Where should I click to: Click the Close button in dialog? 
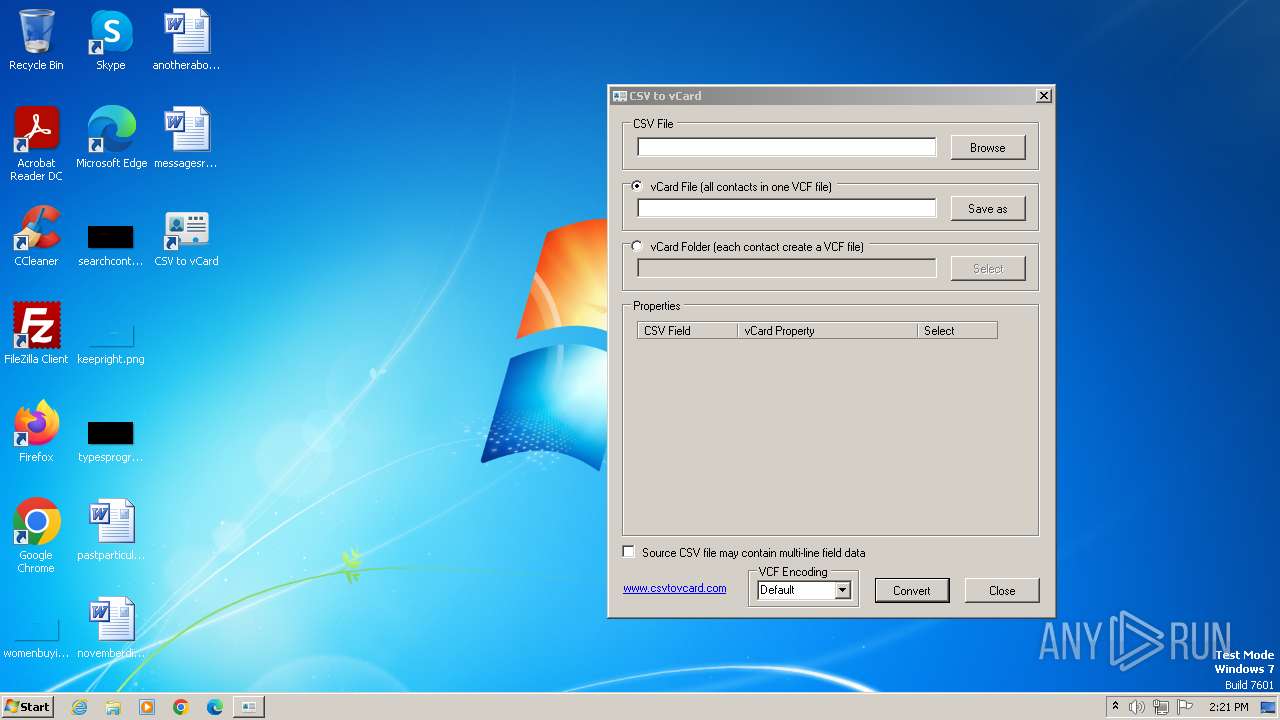pos(1002,590)
